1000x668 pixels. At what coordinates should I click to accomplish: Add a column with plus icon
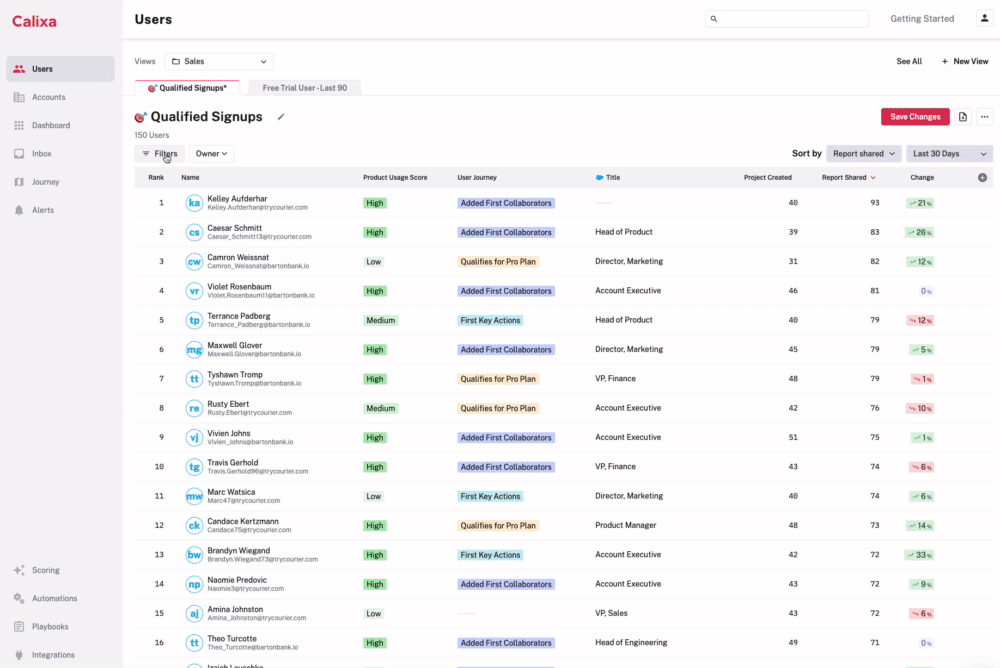[x=982, y=177]
